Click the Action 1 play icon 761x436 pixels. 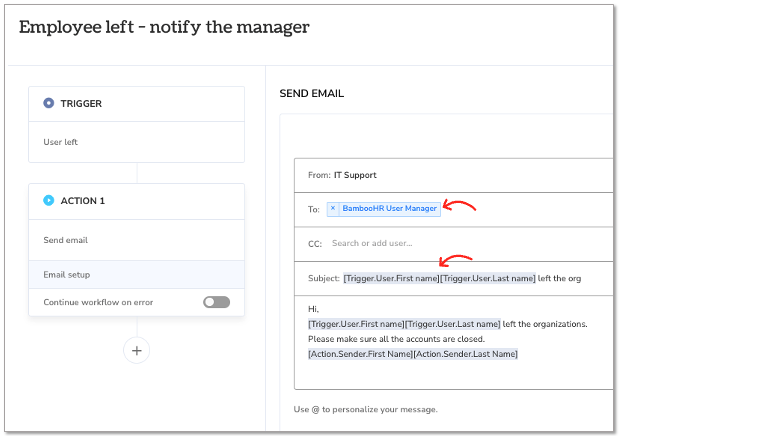49,200
